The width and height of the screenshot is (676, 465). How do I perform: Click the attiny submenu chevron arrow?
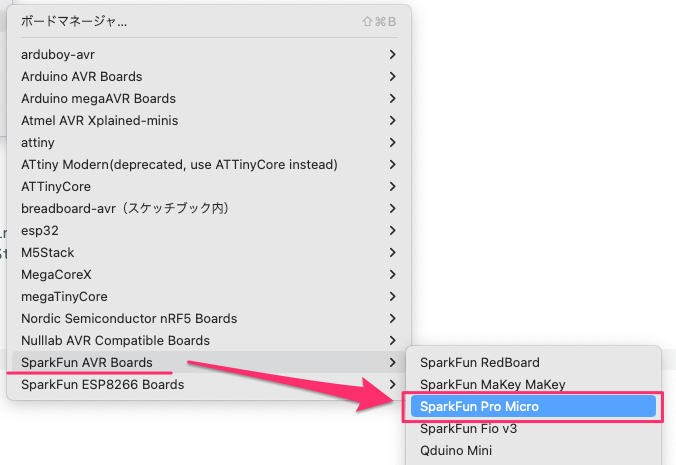click(393, 143)
